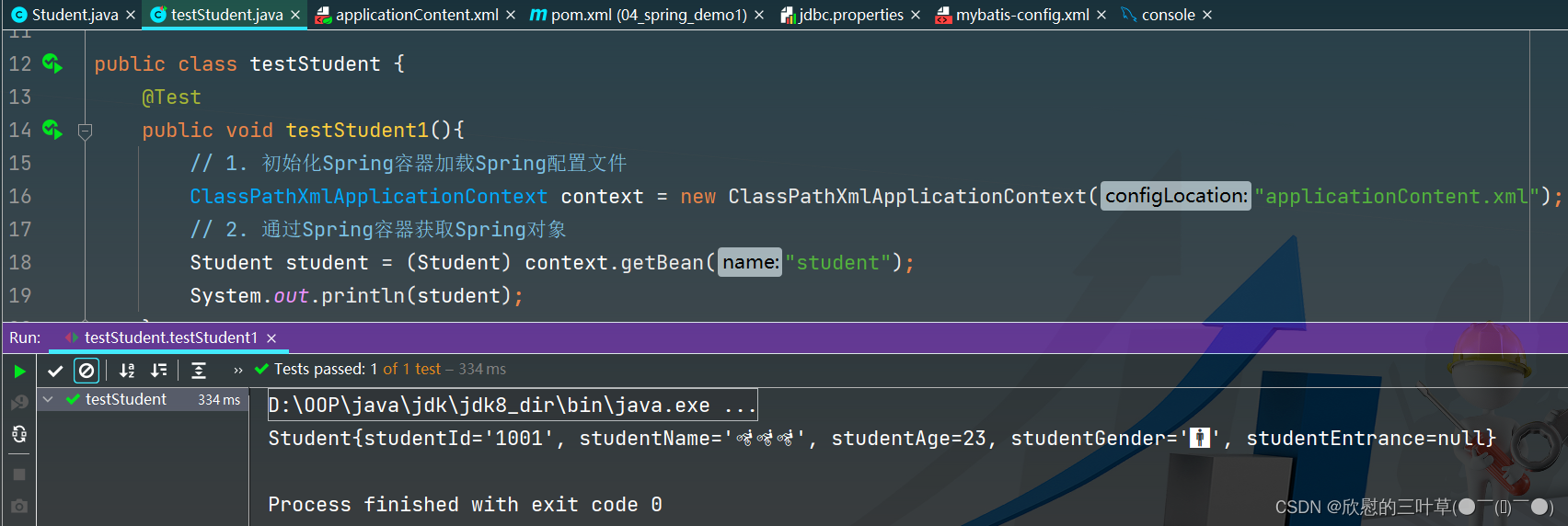Show more test toolbar actions chevron
The height and width of the screenshot is (526, 1568).
tap(238, 371)
